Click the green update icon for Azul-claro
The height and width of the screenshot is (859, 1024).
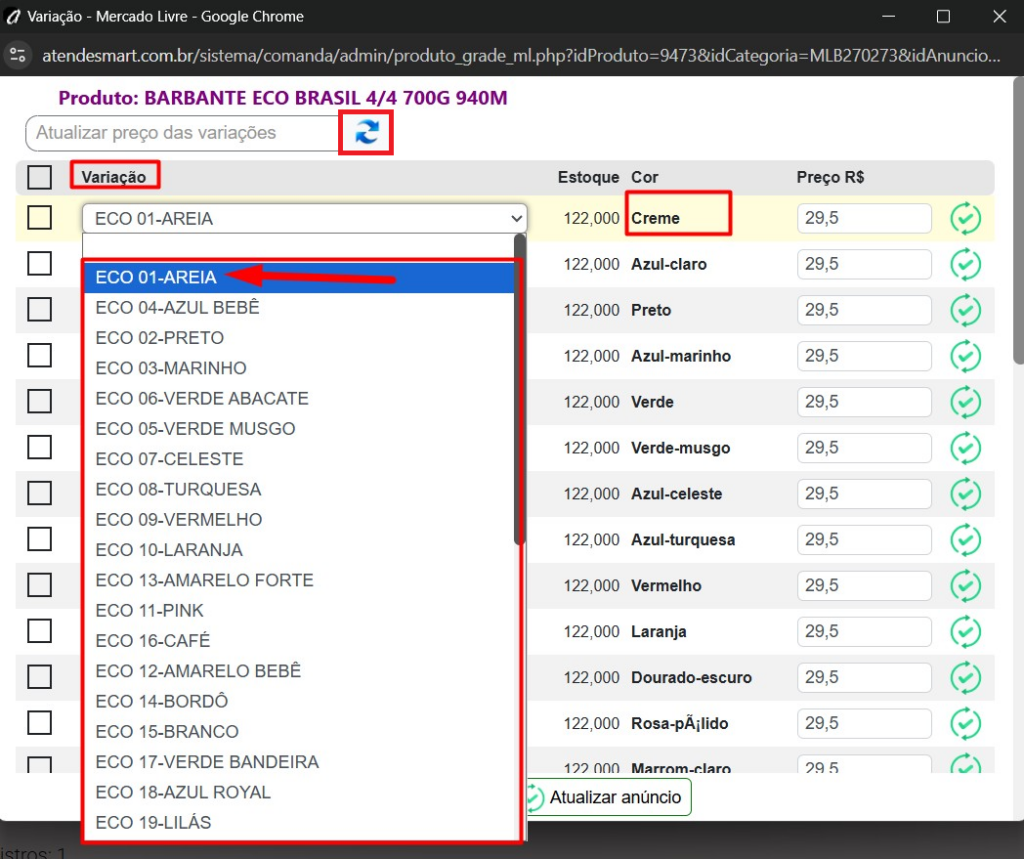pos(966,264)
